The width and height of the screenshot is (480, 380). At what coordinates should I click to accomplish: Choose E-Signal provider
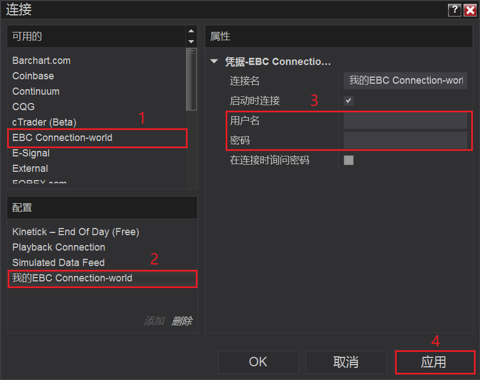pos(31,153)
